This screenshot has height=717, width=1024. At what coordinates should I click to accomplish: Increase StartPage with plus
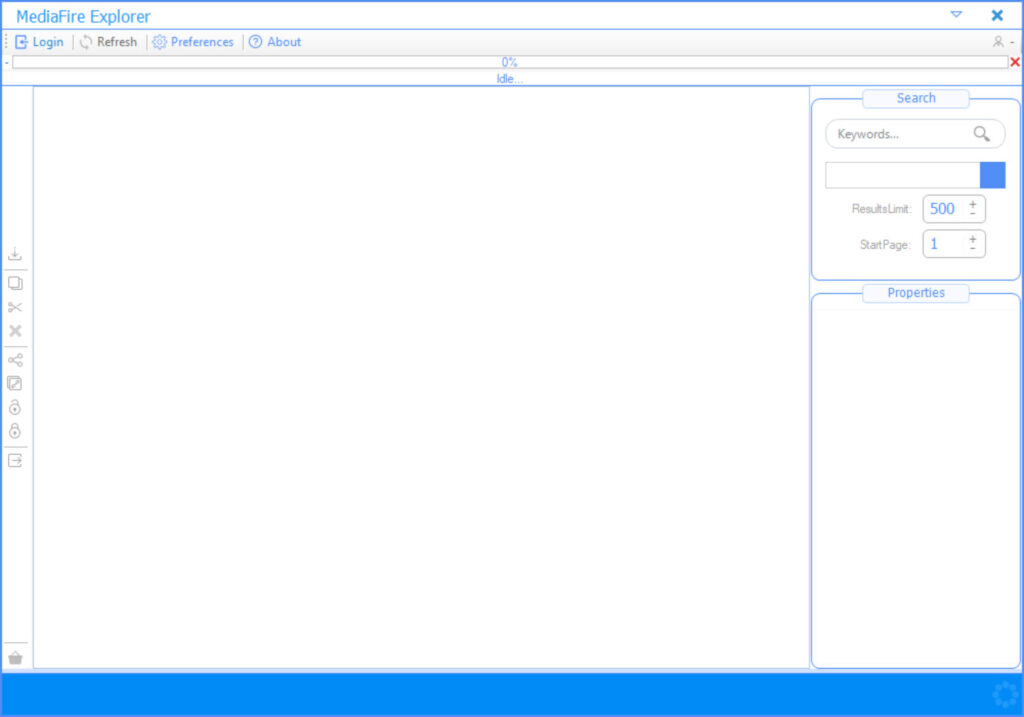point(972,240)
